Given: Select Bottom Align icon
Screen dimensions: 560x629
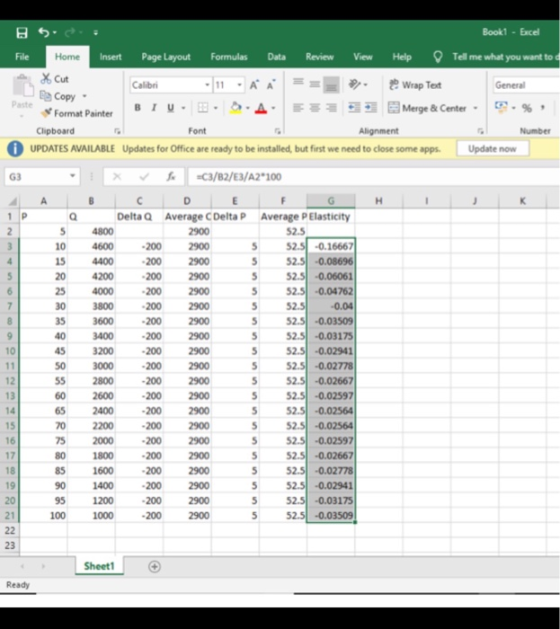Looking at the screenshot, I should click(331, 85).
